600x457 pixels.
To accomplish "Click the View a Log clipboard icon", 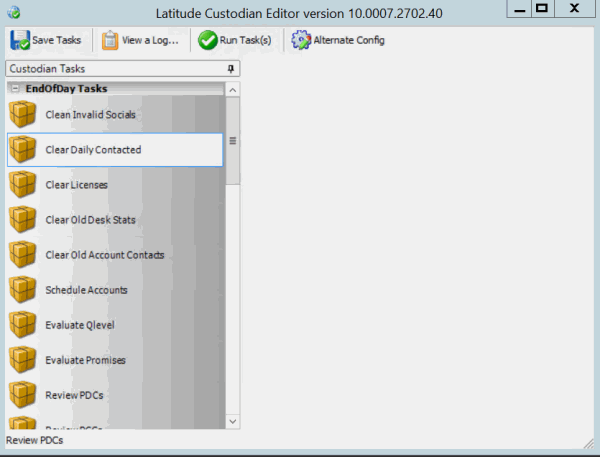I will click(x=110, y=40).
